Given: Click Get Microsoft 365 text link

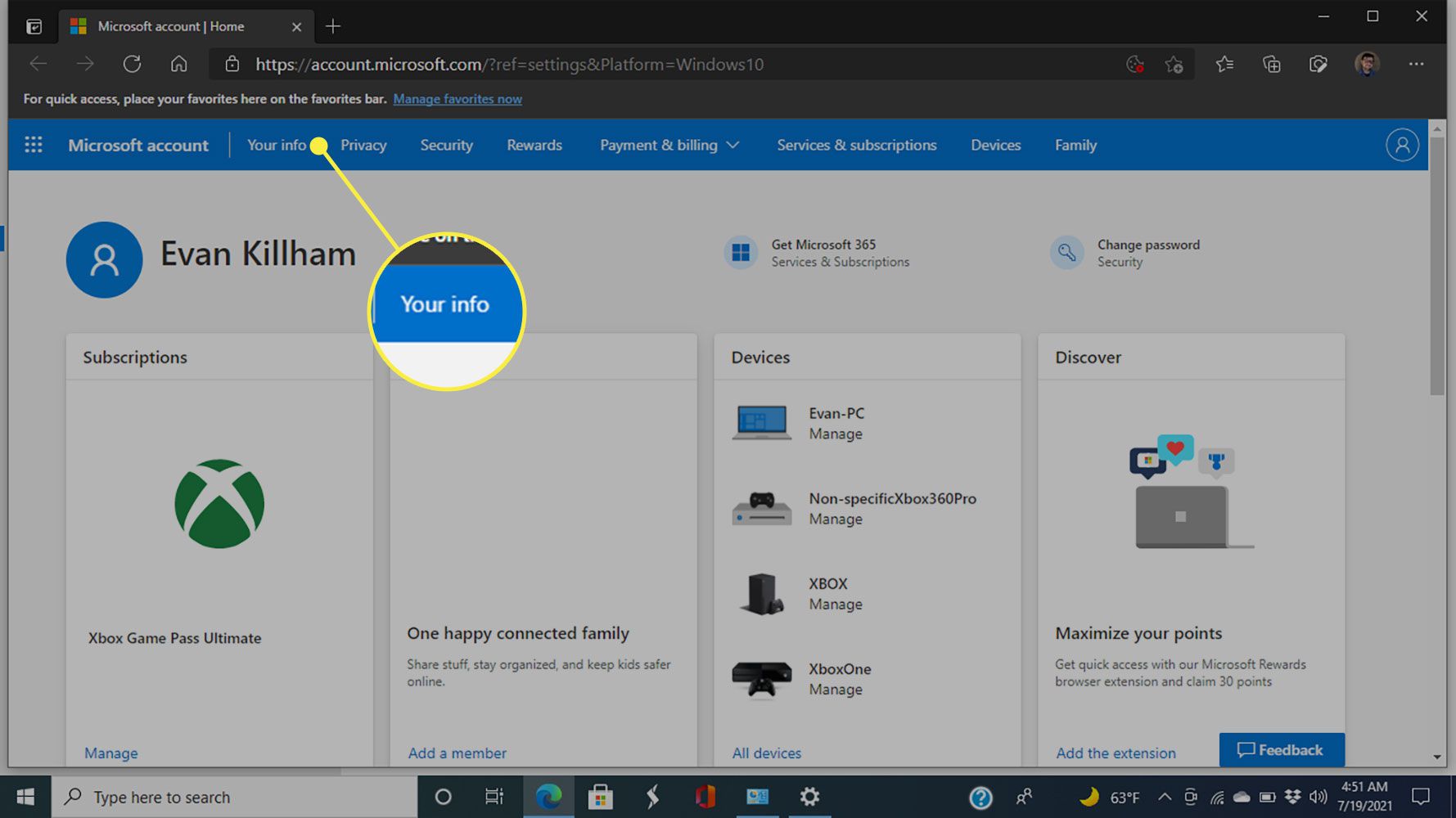Looking at the screenshot, I should point(823,245).
